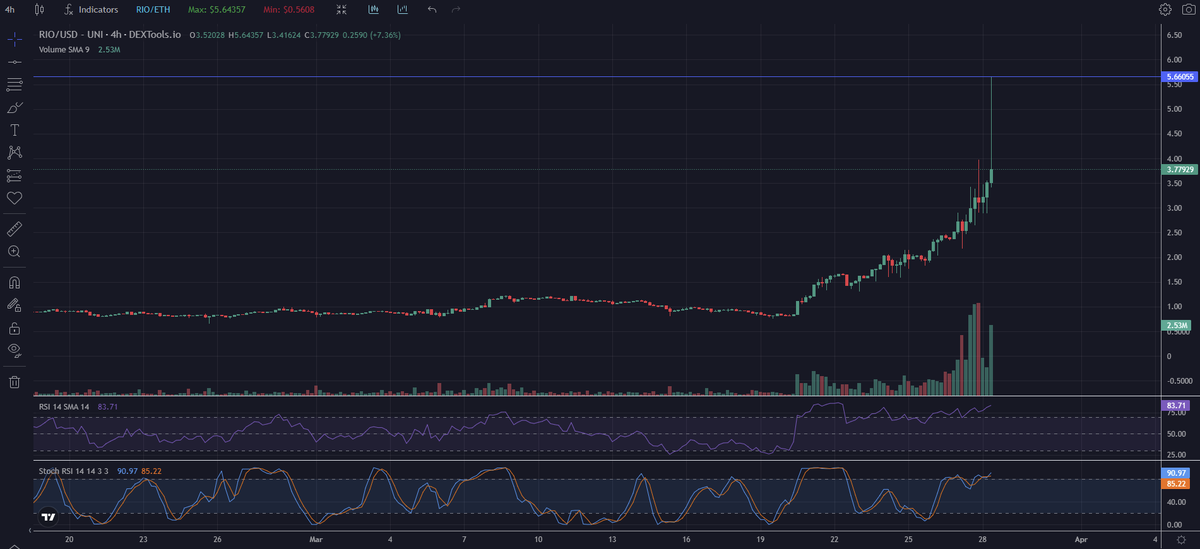Click the Stoch RSI 85.22 axis label

pyautogui.click(x=1175, y=483)
